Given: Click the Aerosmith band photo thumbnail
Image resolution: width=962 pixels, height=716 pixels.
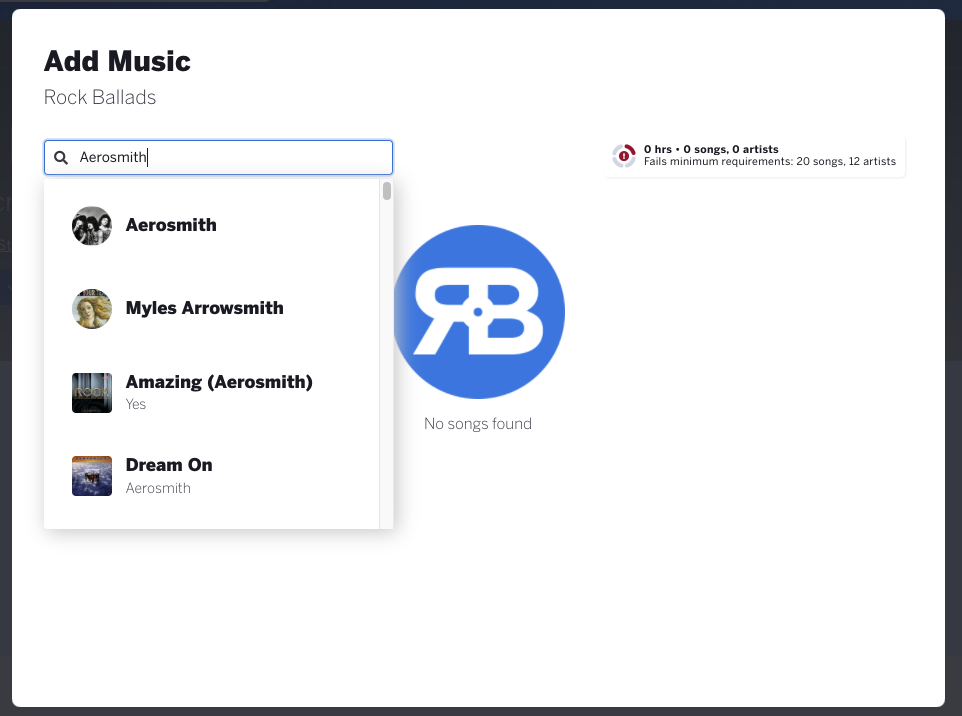Looking at the screenshot, I should click(x=92, y=226).
